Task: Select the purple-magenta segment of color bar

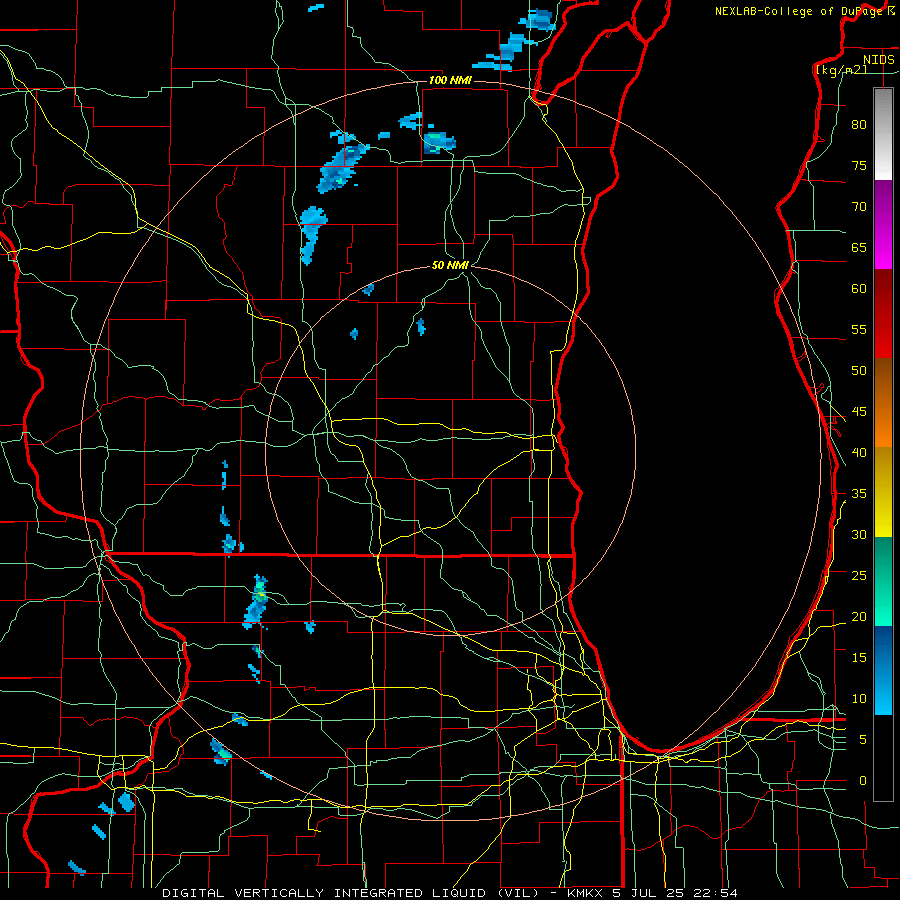Action: coord(883,224)
